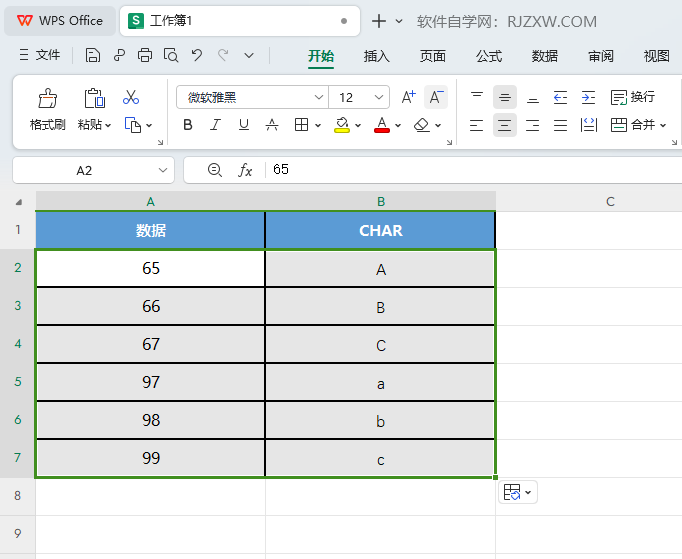Open Print Preview icon
The width and height of the screenshot is (682, 559).
[171, 56]
